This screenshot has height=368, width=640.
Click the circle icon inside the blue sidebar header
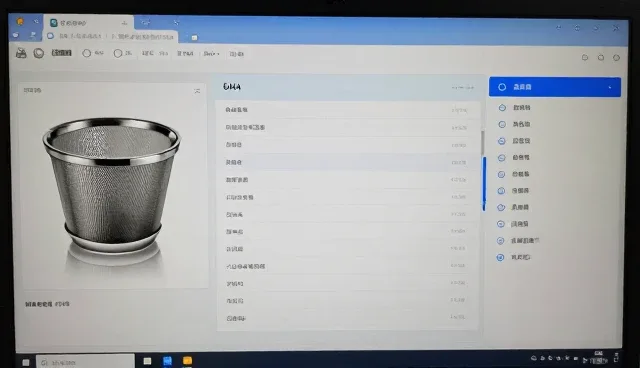pos(502,87)
